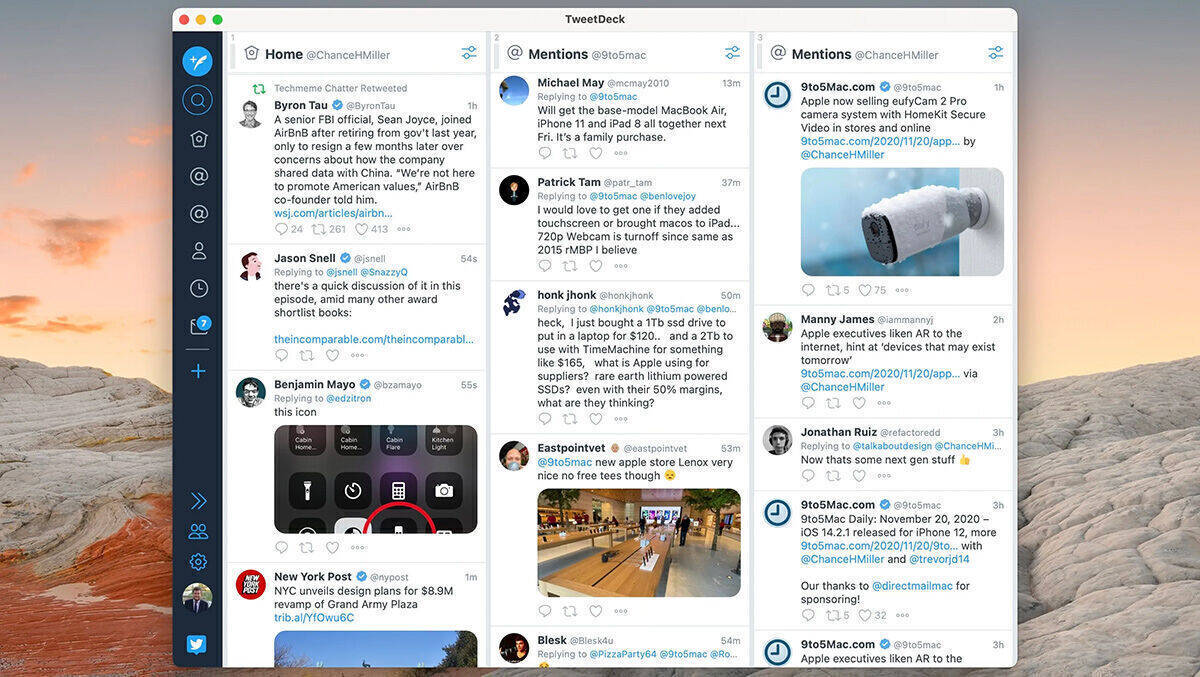Click the Twitter bird logo in sidebar
The height and width of the screenshot is (677, 1200).
click(x=197, y=644)
